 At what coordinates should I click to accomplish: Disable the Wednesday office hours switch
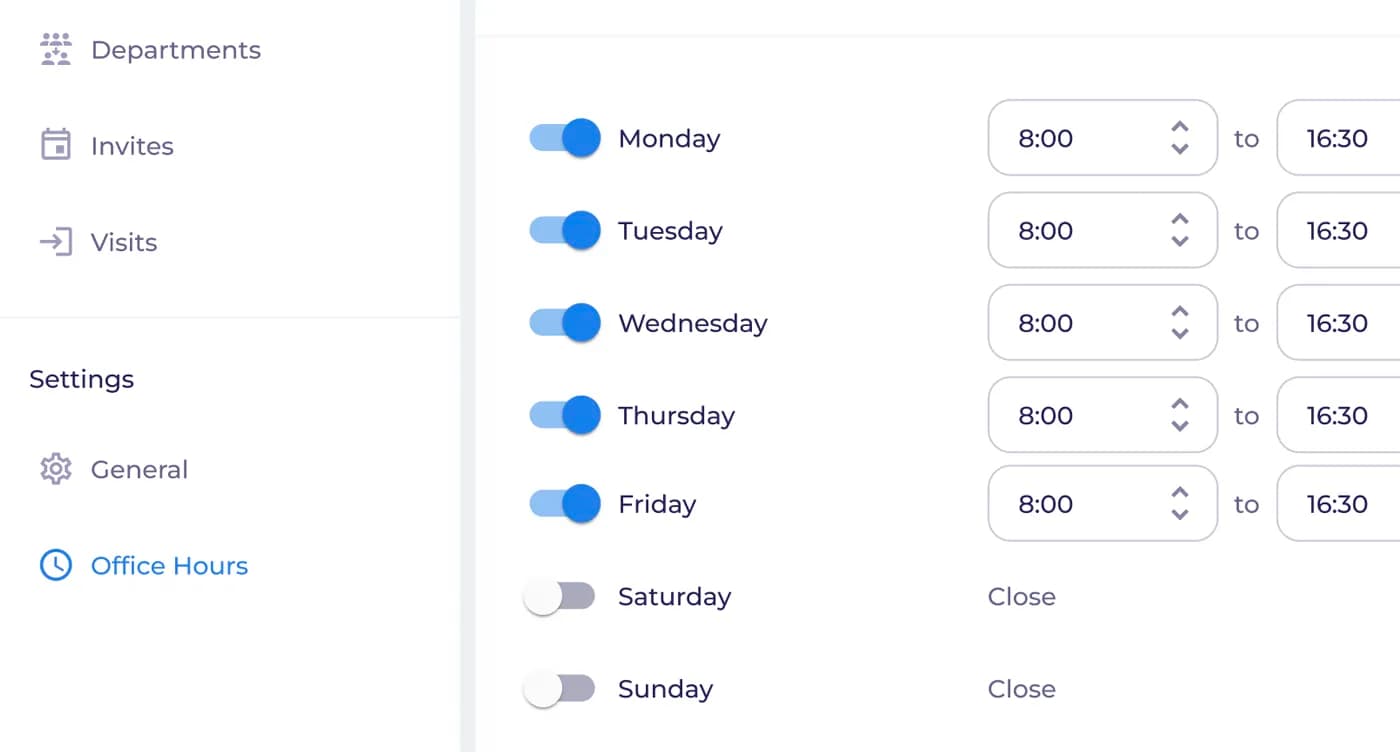pyautogui.click(x=565, y=323)
